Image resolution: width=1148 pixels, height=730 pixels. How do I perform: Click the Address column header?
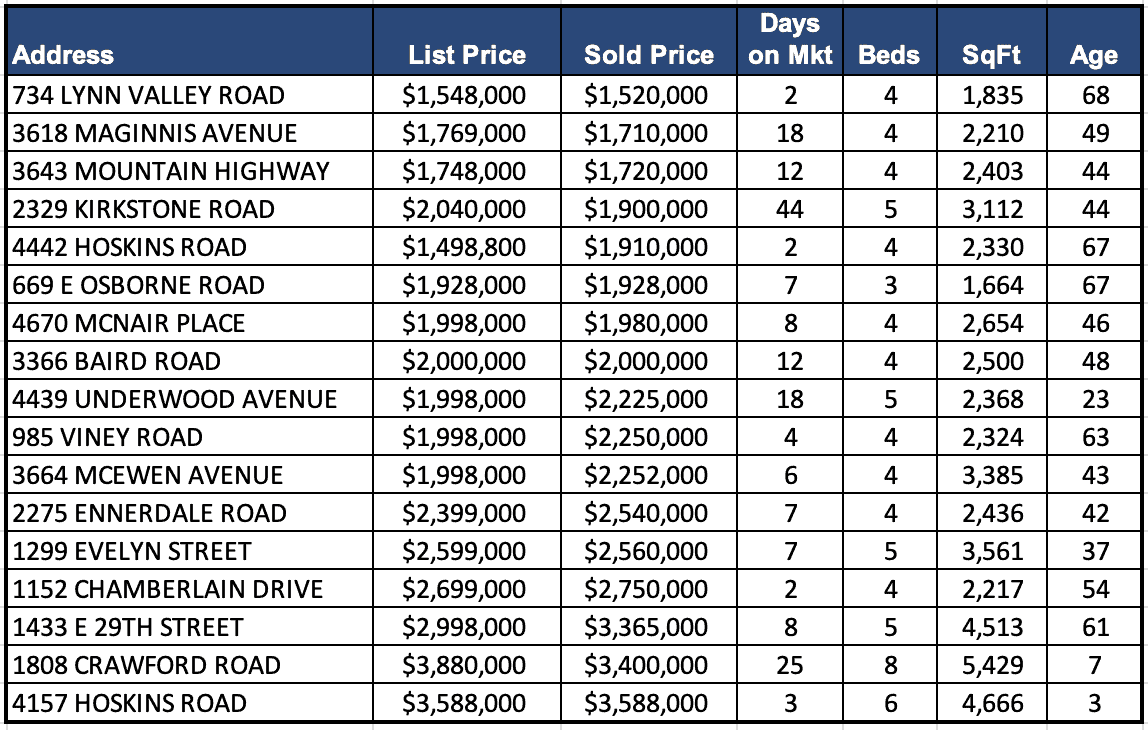(x=63, y=56)
